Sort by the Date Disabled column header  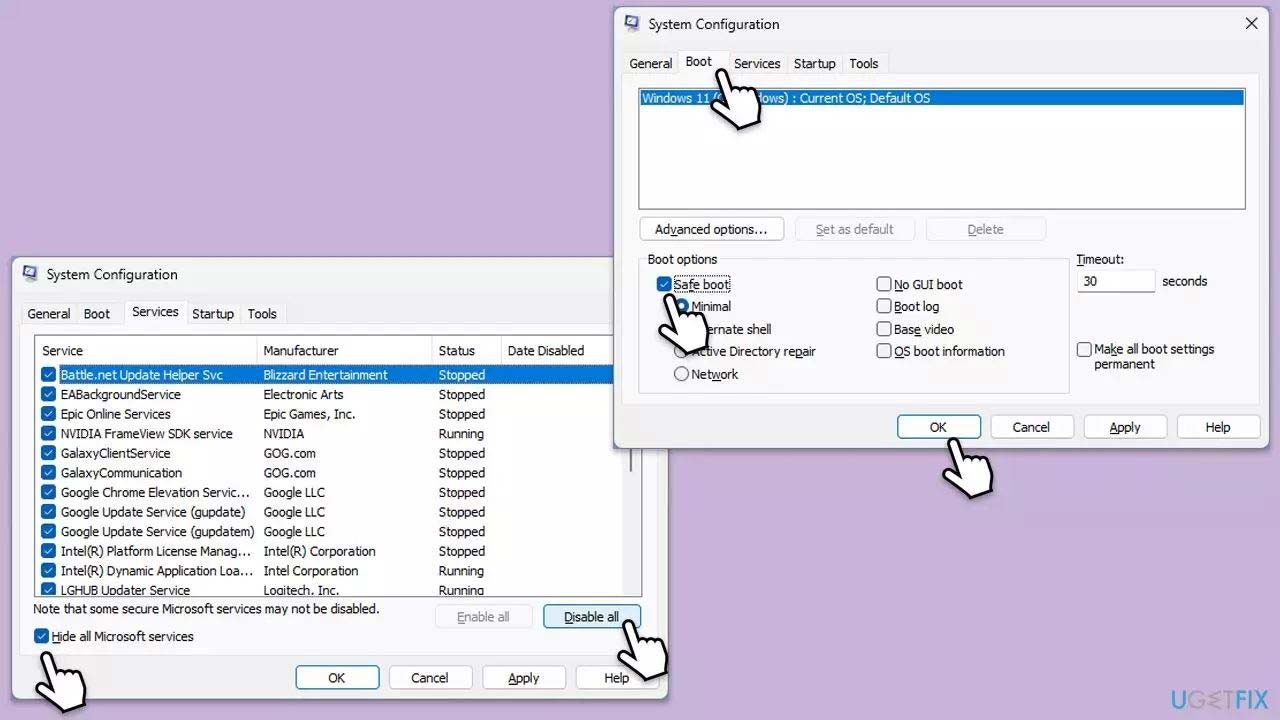coord(557,351)
